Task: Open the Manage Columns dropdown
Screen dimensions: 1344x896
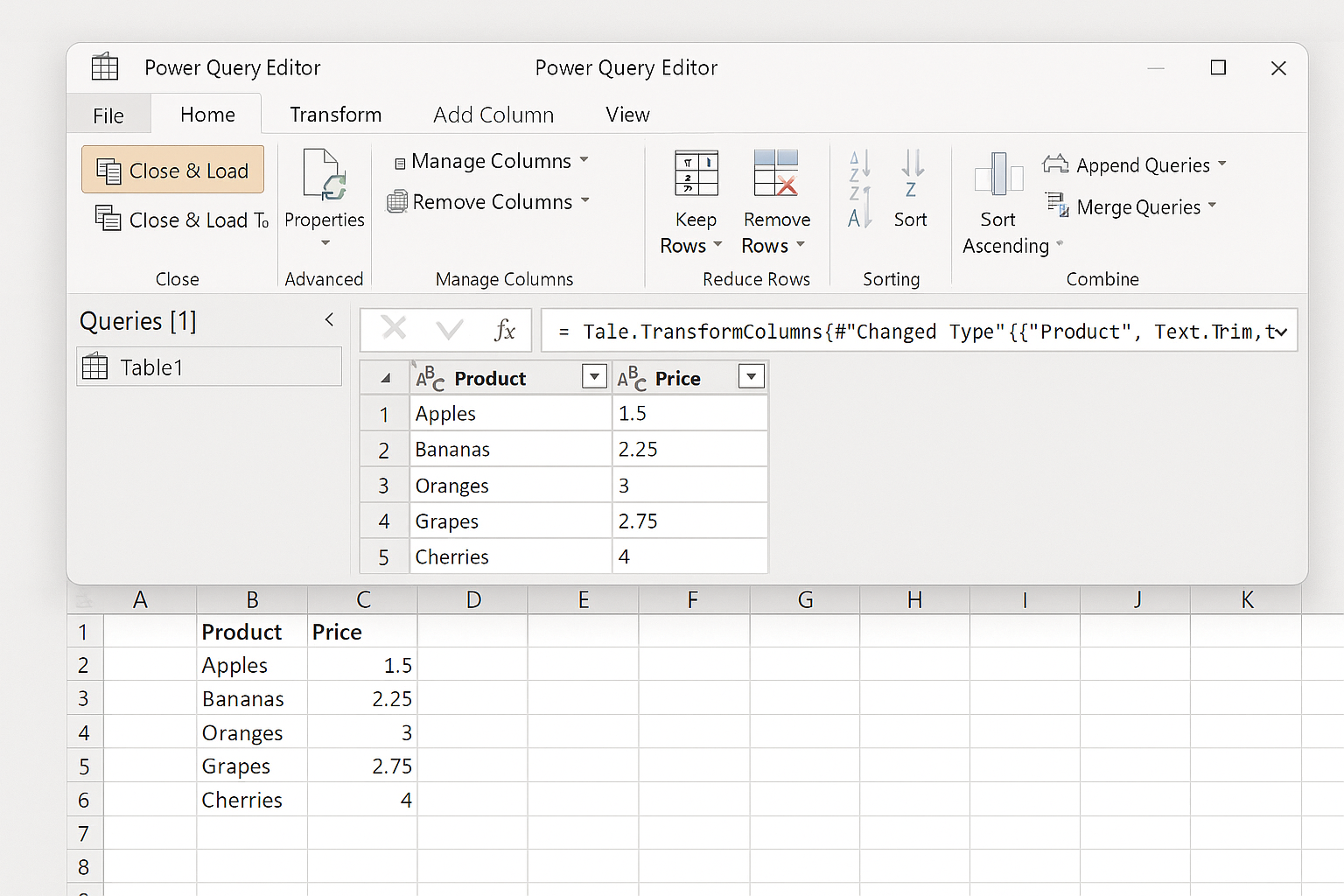Action: click(x=492, y=161)
